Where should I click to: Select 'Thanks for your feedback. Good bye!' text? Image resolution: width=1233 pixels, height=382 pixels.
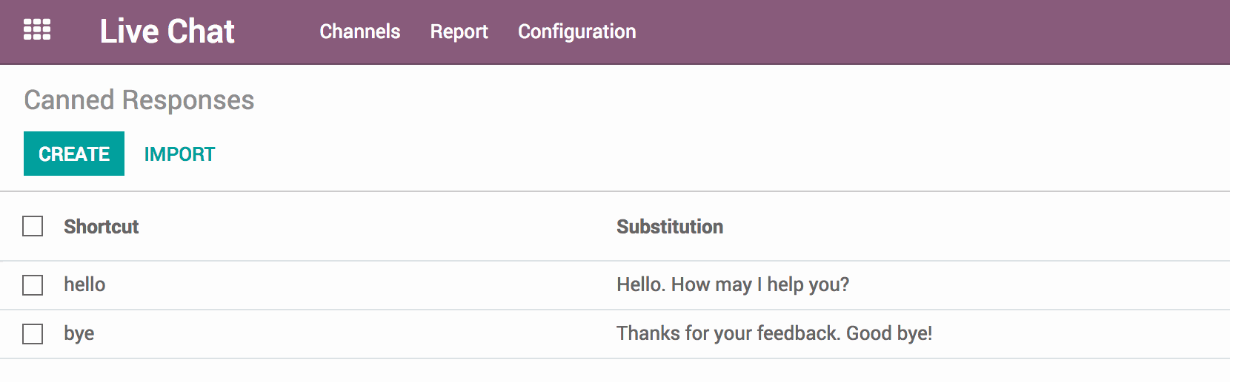coord(775,334)
